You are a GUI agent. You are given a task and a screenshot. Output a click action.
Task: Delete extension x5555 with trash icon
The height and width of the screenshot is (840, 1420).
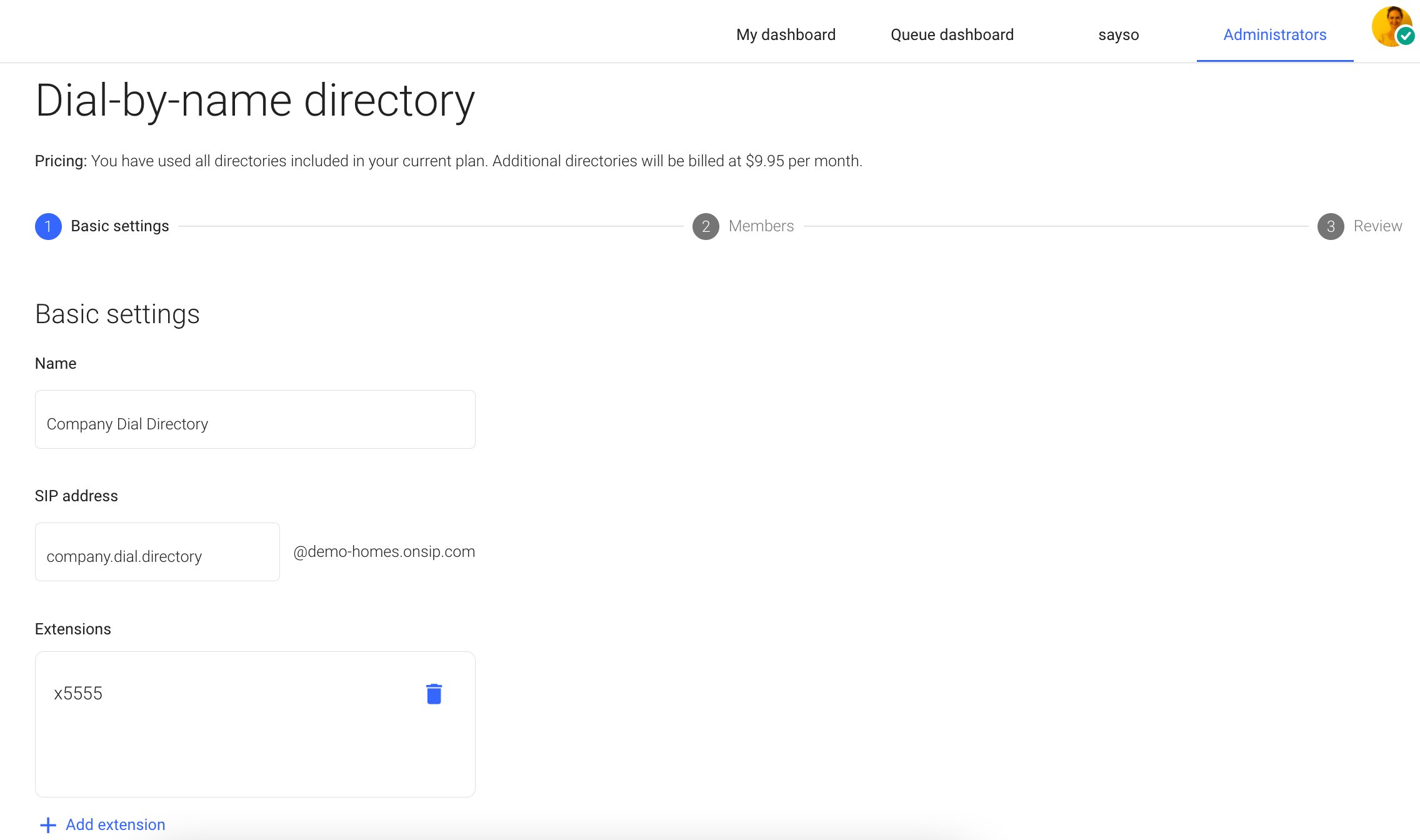tap(434, 694)
